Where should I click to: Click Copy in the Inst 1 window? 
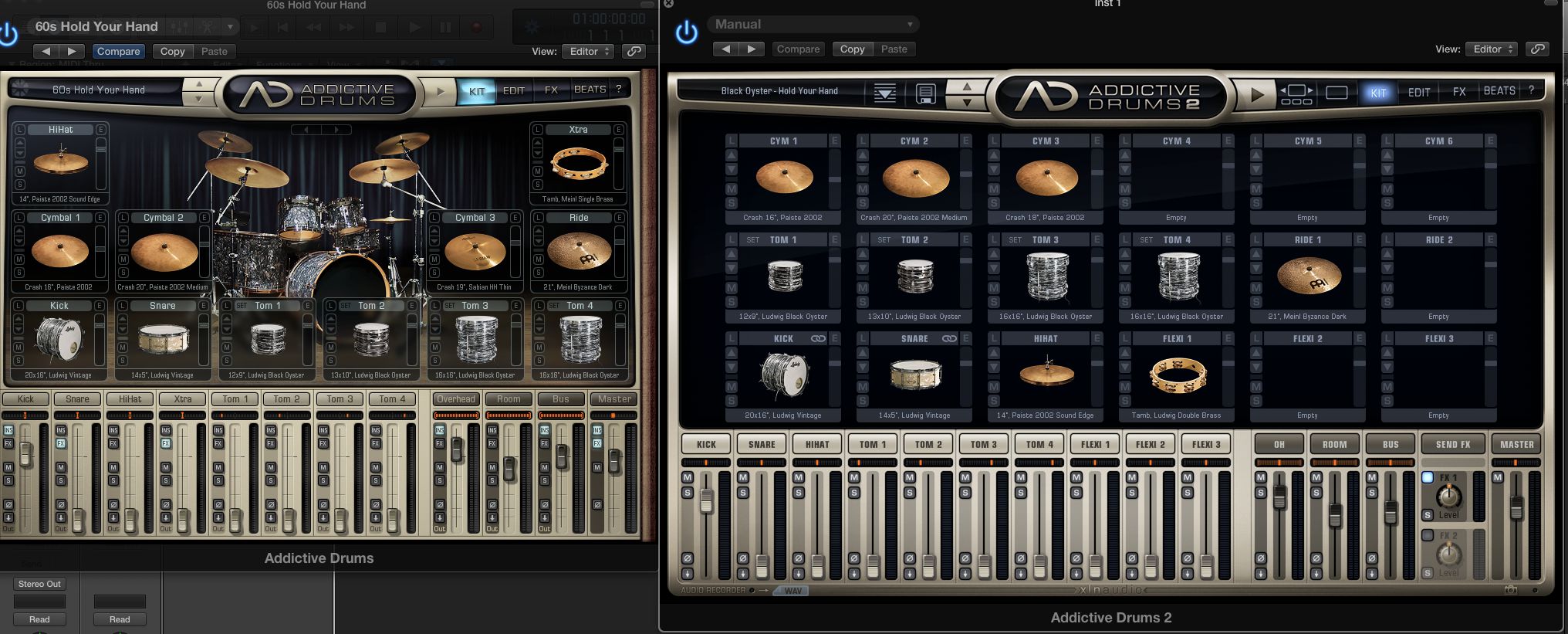pyautogui.click(x=852, y=49)
